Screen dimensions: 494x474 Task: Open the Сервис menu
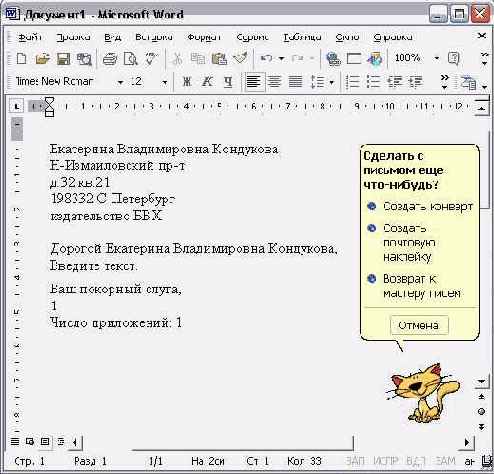click(x=252, y=37)
